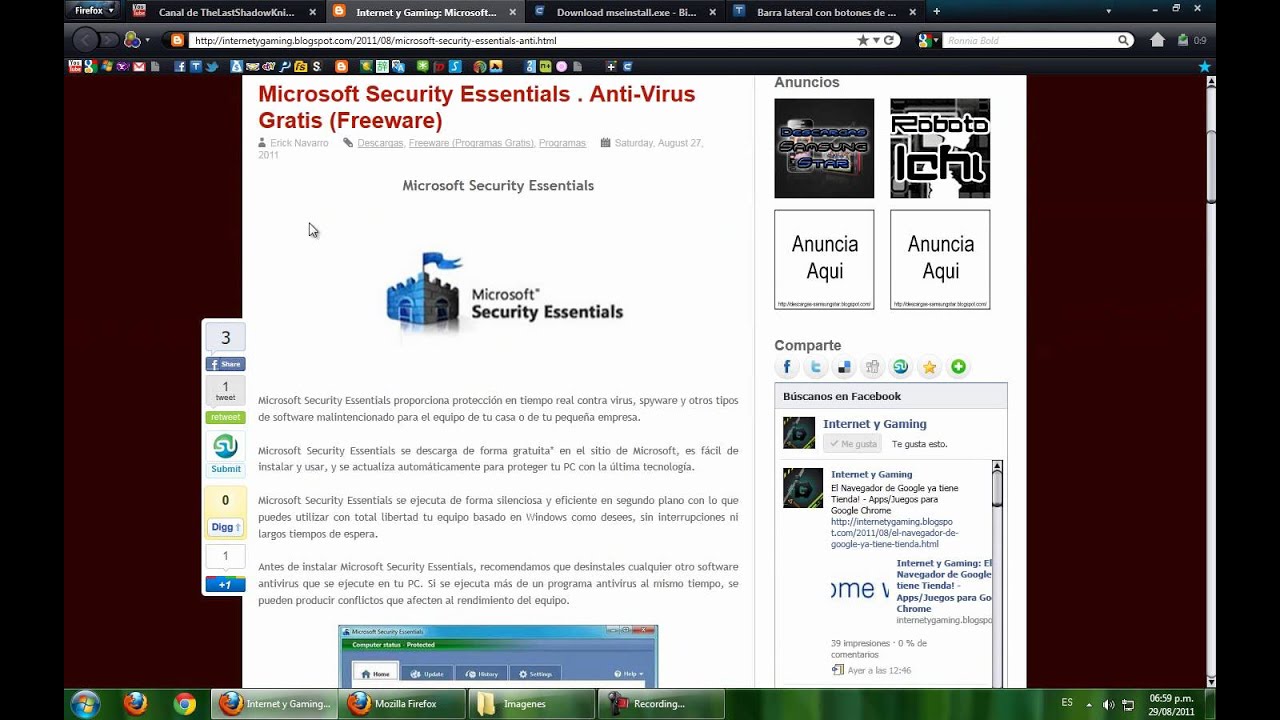
Task: Click the Digg button in floating bar
Action: click(x=225, y=527)
